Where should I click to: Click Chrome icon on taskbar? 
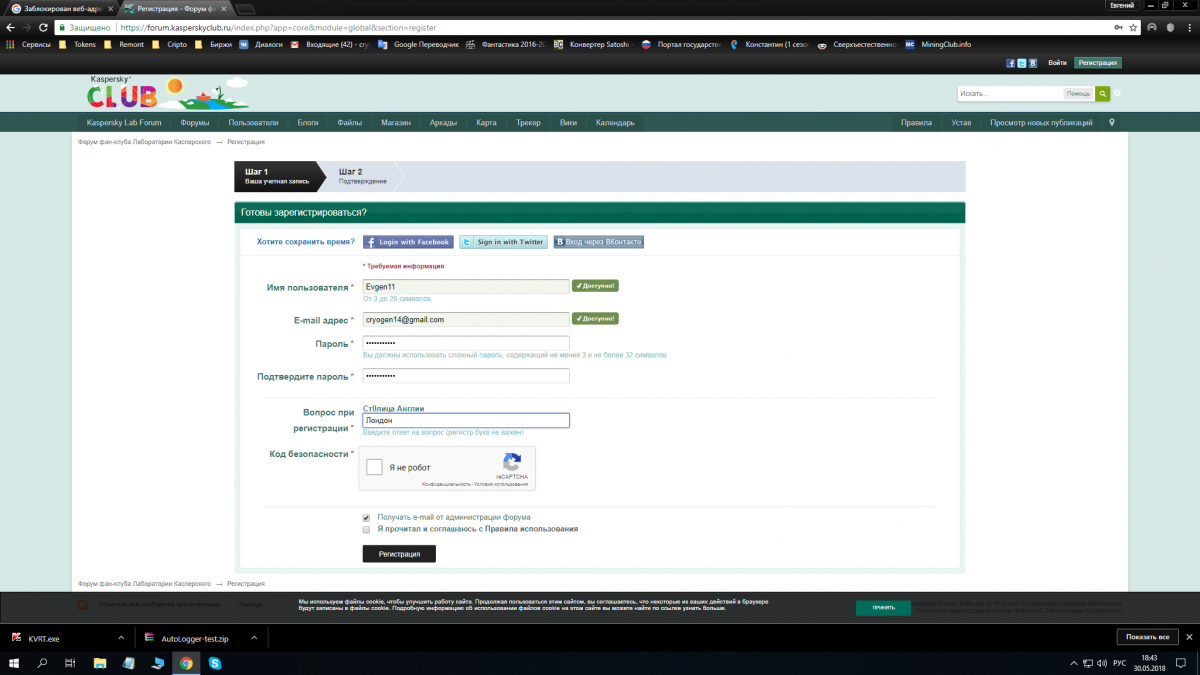click(186, 663)
